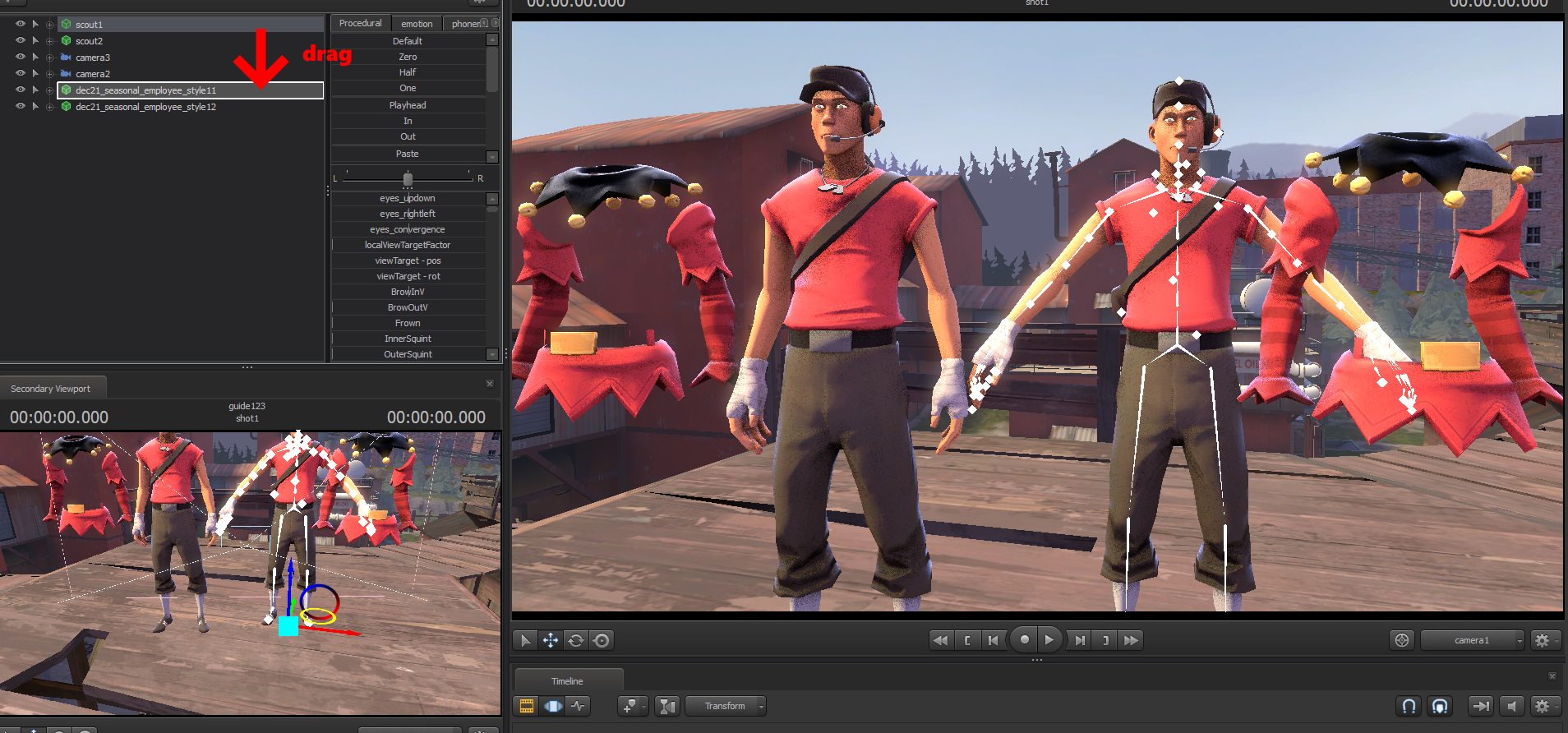The image size is (1568, 733).
Task: Expand the scout2 tree node
Action: click(50, 41)
